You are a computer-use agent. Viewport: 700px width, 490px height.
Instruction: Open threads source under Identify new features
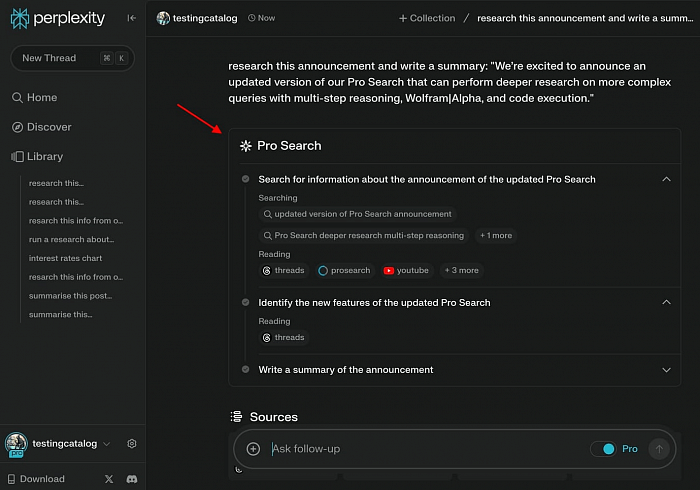(x=284, y=338)
